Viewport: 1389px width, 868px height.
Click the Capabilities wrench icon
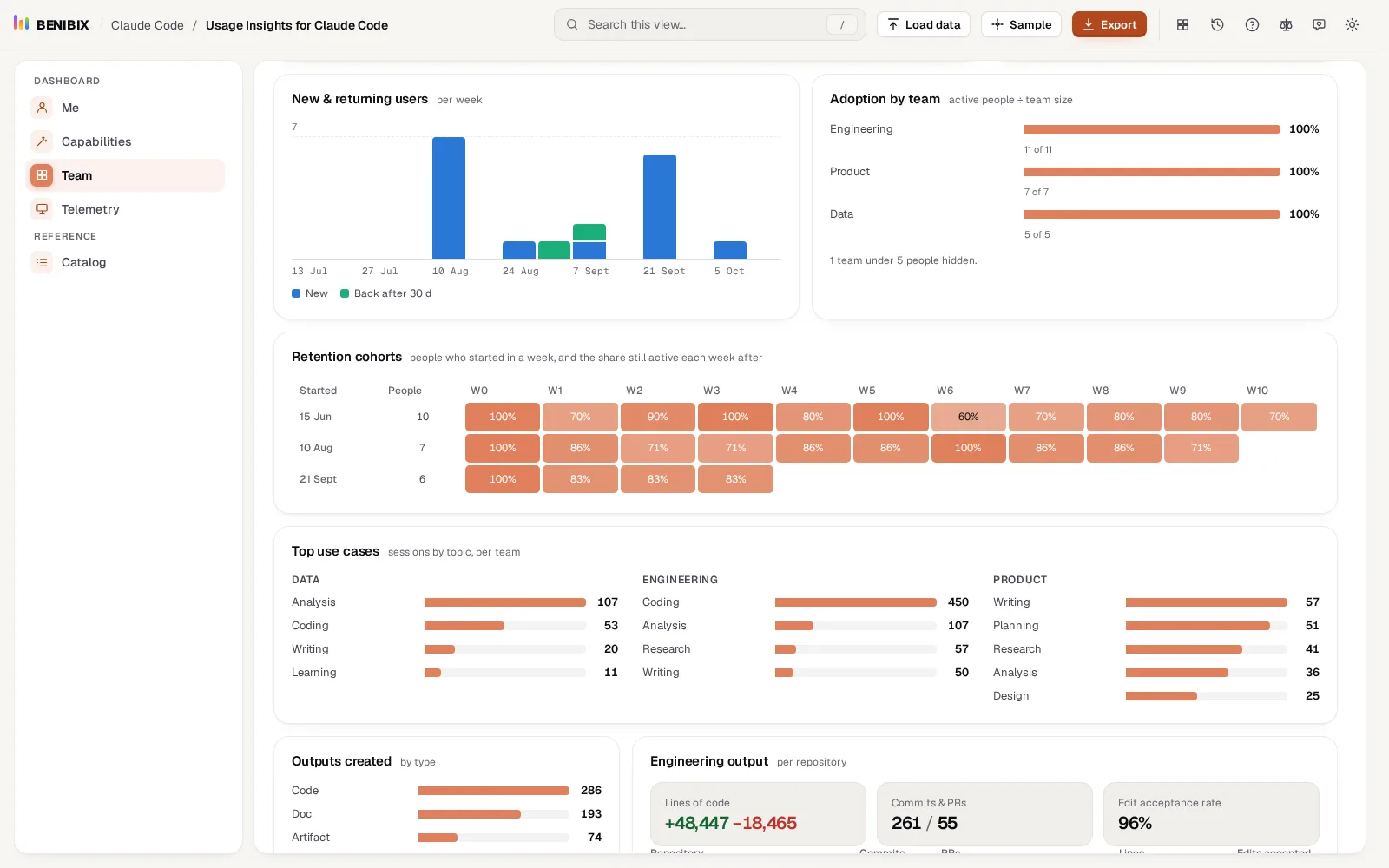[x=42, y=141]
